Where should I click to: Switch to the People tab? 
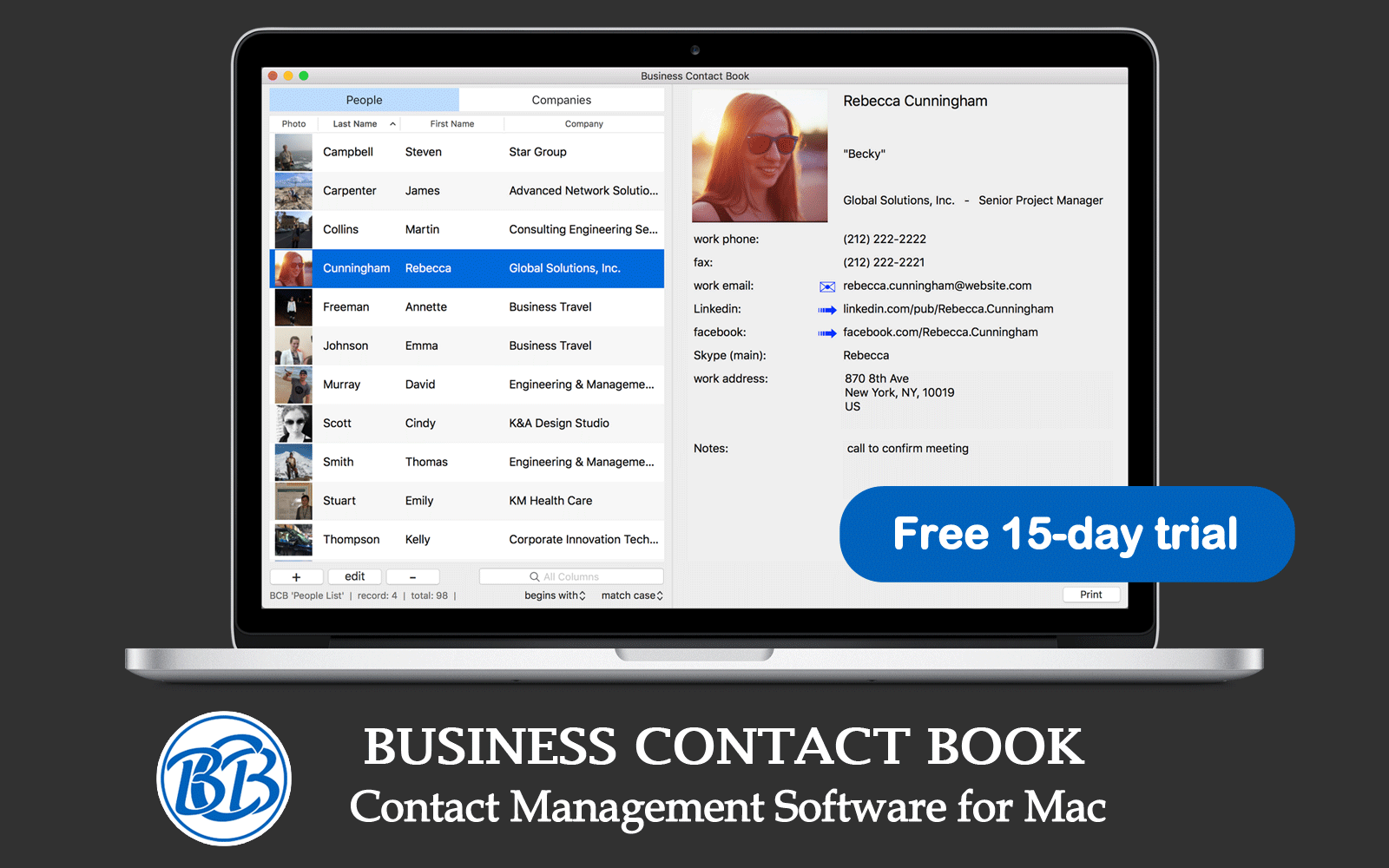[364, 100]
